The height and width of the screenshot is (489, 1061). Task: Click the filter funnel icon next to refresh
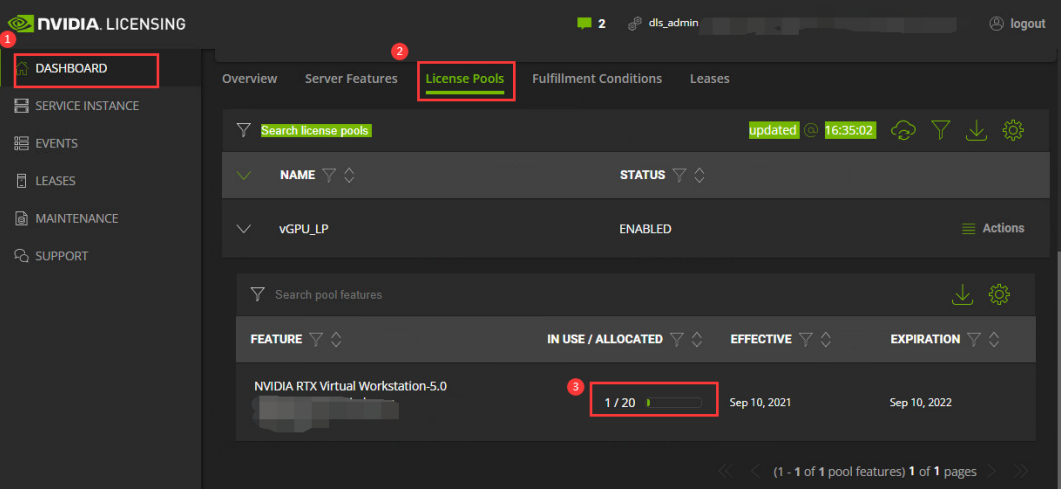click(941, 130)
